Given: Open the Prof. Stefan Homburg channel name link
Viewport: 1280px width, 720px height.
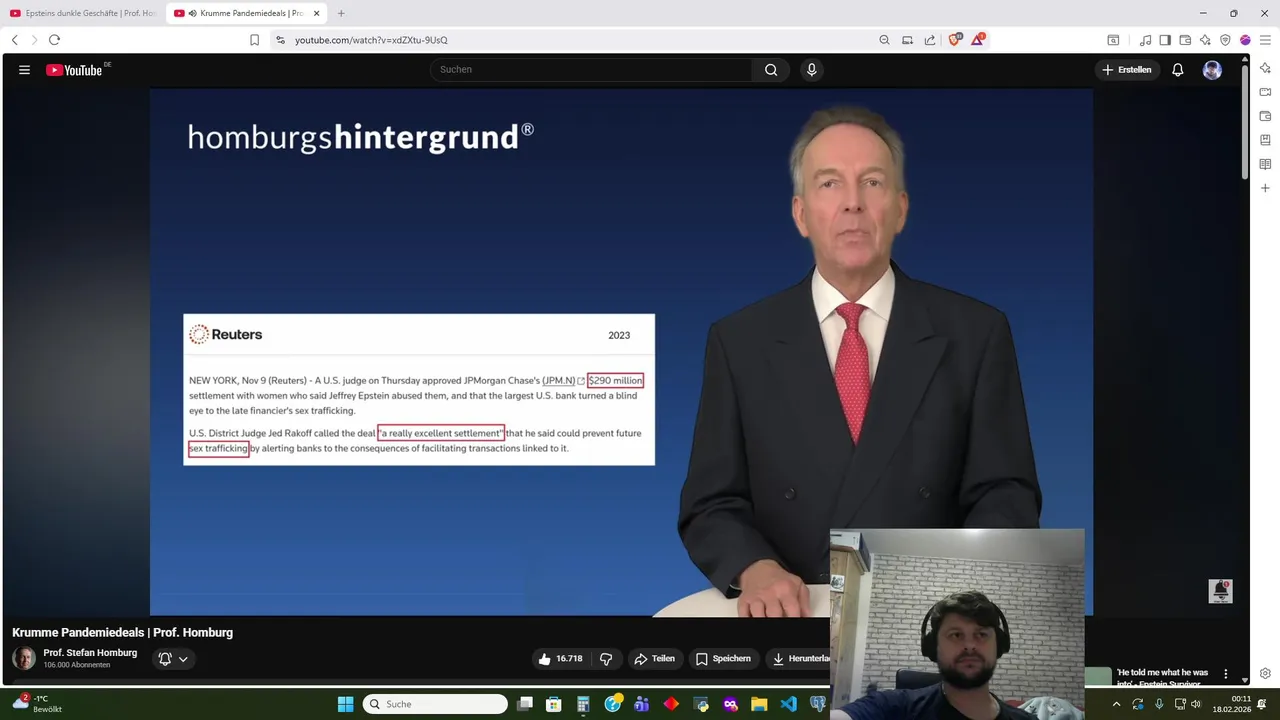Looking at the screenshot, I should pos(90,653).
